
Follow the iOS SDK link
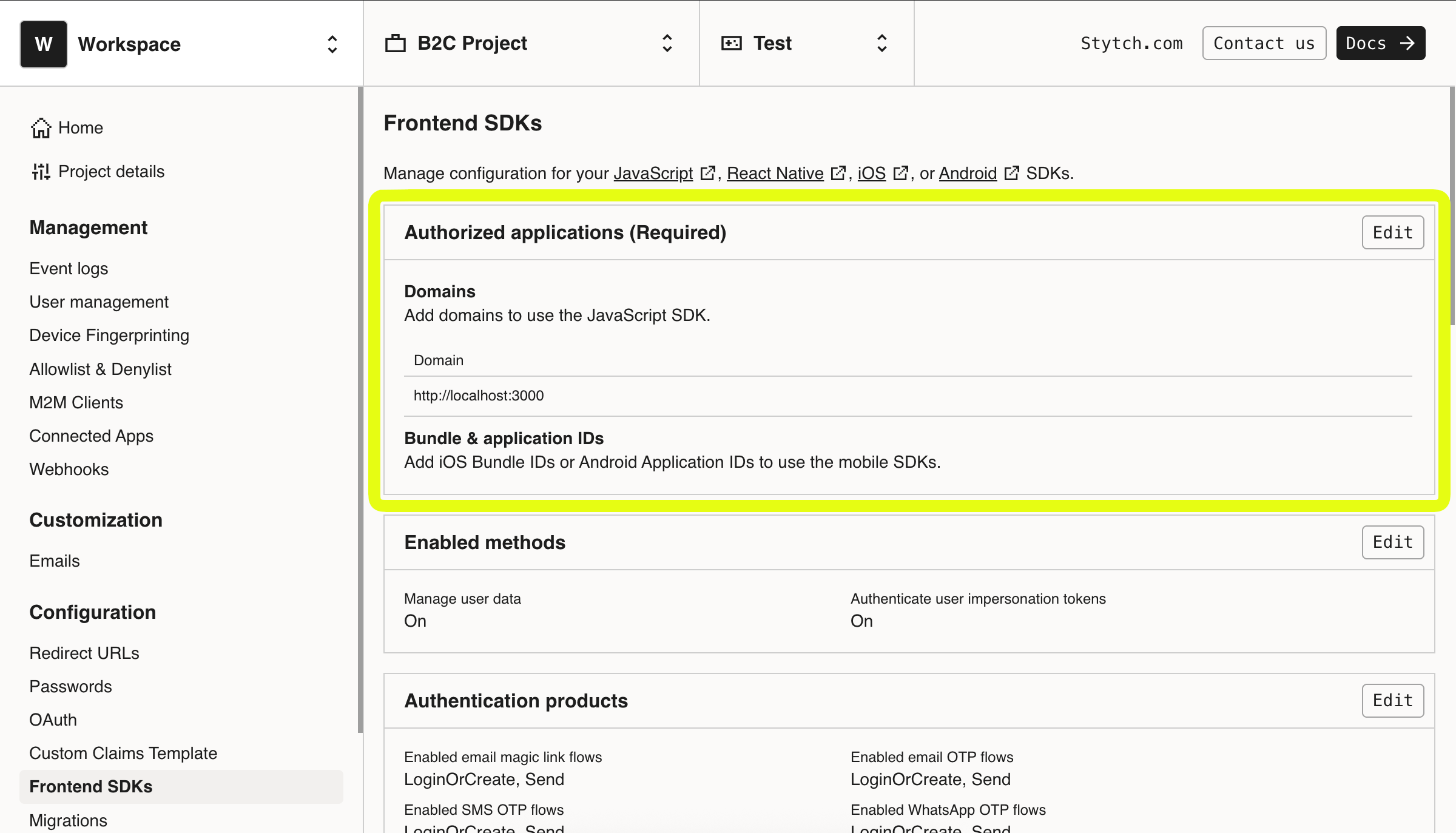[872, 174]
